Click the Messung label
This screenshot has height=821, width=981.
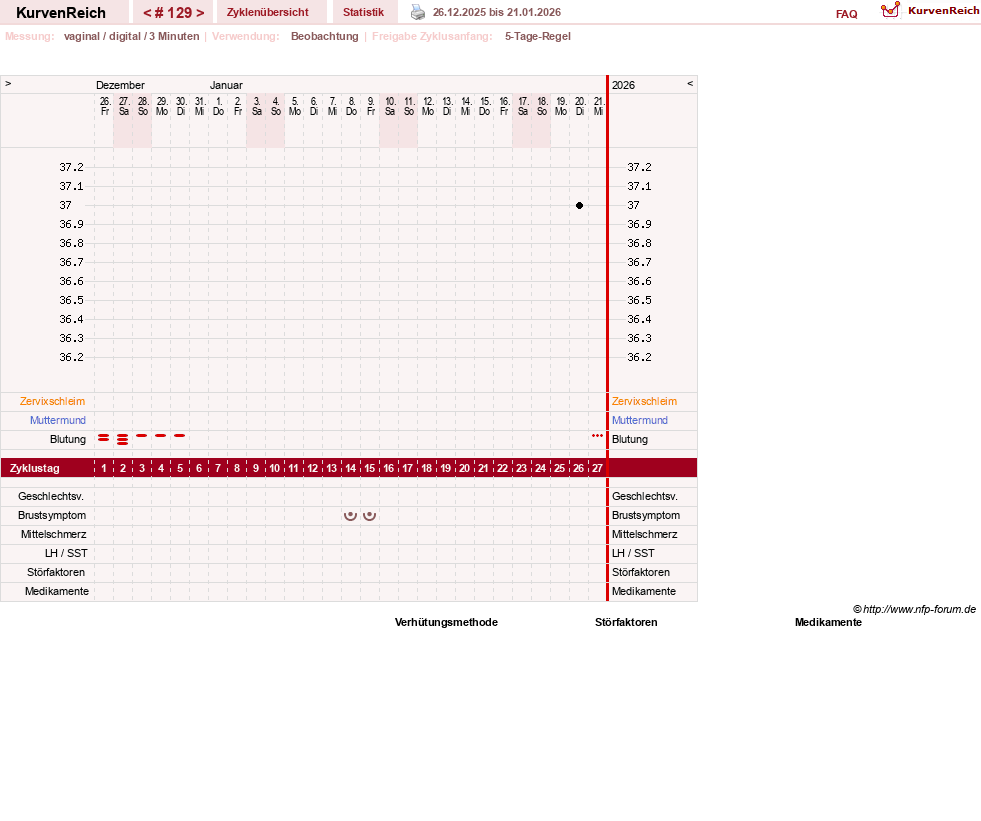click(x=30, y=36)
